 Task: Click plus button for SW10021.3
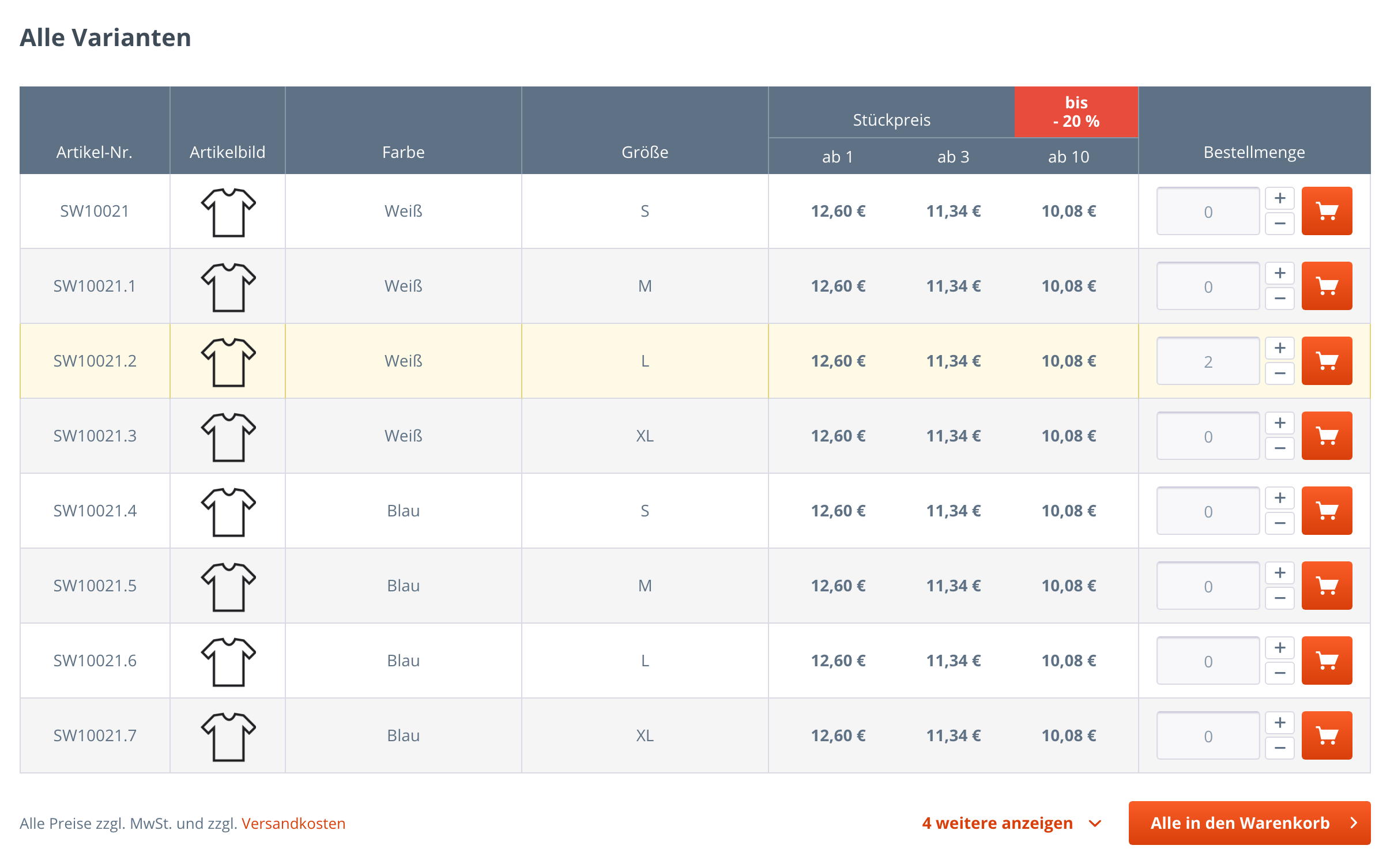click(1280, 423)
